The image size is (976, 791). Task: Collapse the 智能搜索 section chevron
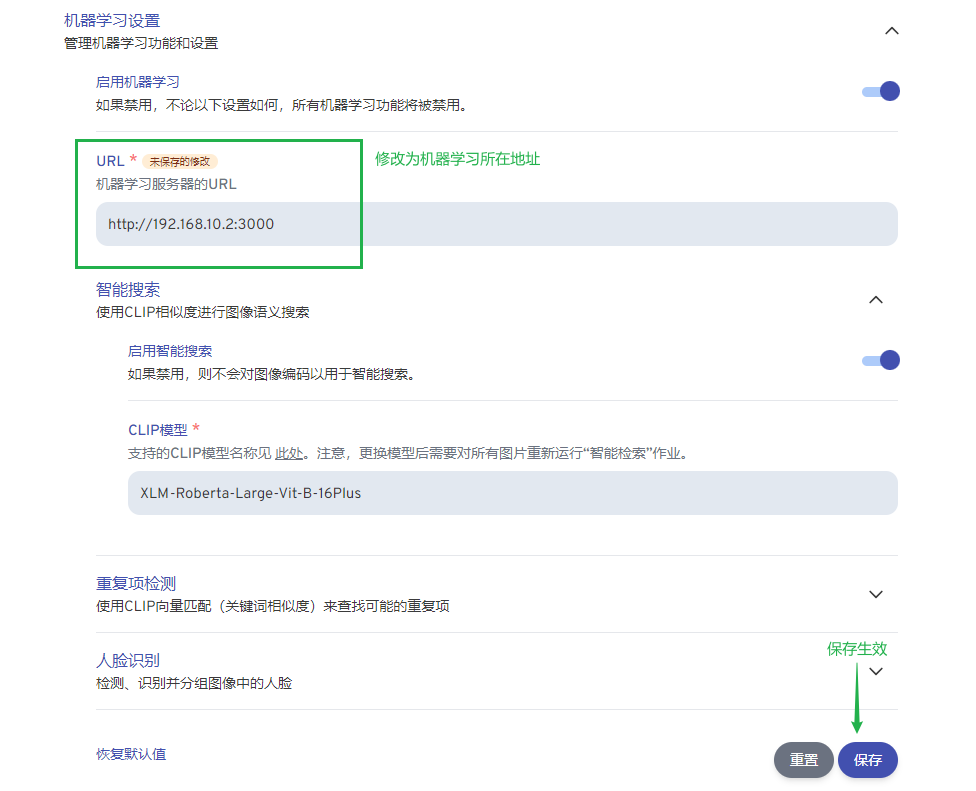pos(876,299)
